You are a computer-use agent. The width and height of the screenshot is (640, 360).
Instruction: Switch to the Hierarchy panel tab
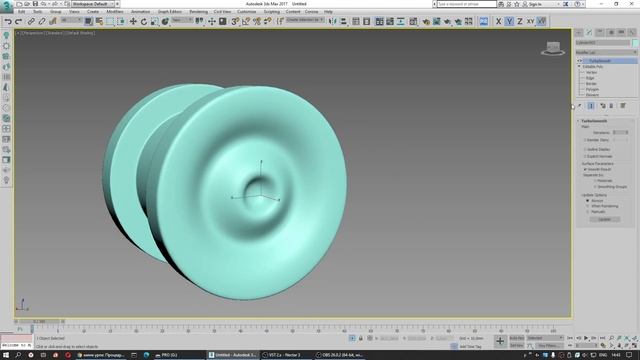pos(600,32)
